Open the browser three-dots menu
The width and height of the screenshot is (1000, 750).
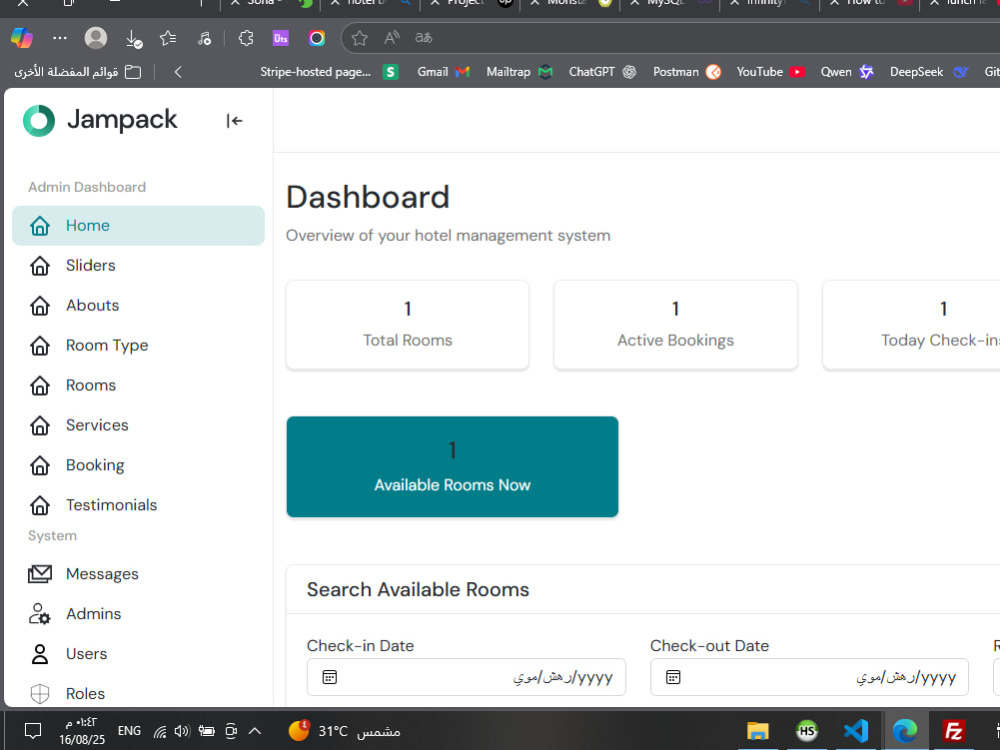[x=60, y=38]
